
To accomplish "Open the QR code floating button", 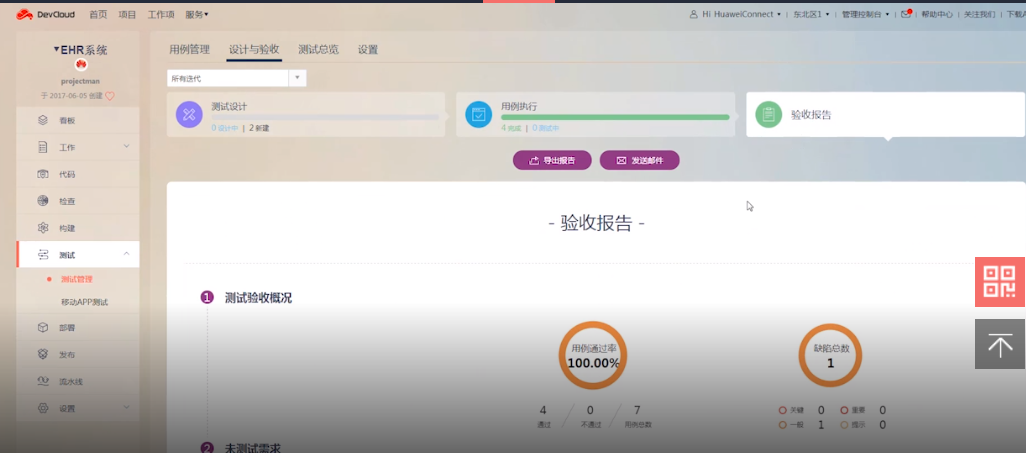I will click(x=1000, y=282).
